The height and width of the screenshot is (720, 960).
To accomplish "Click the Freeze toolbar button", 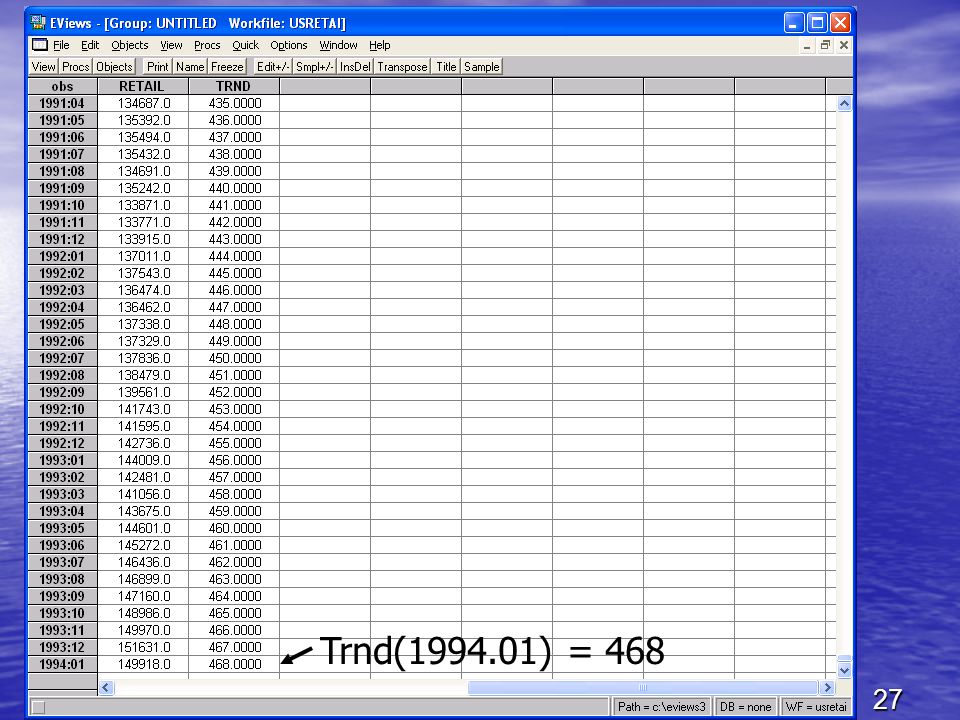I will pos(227,67).
